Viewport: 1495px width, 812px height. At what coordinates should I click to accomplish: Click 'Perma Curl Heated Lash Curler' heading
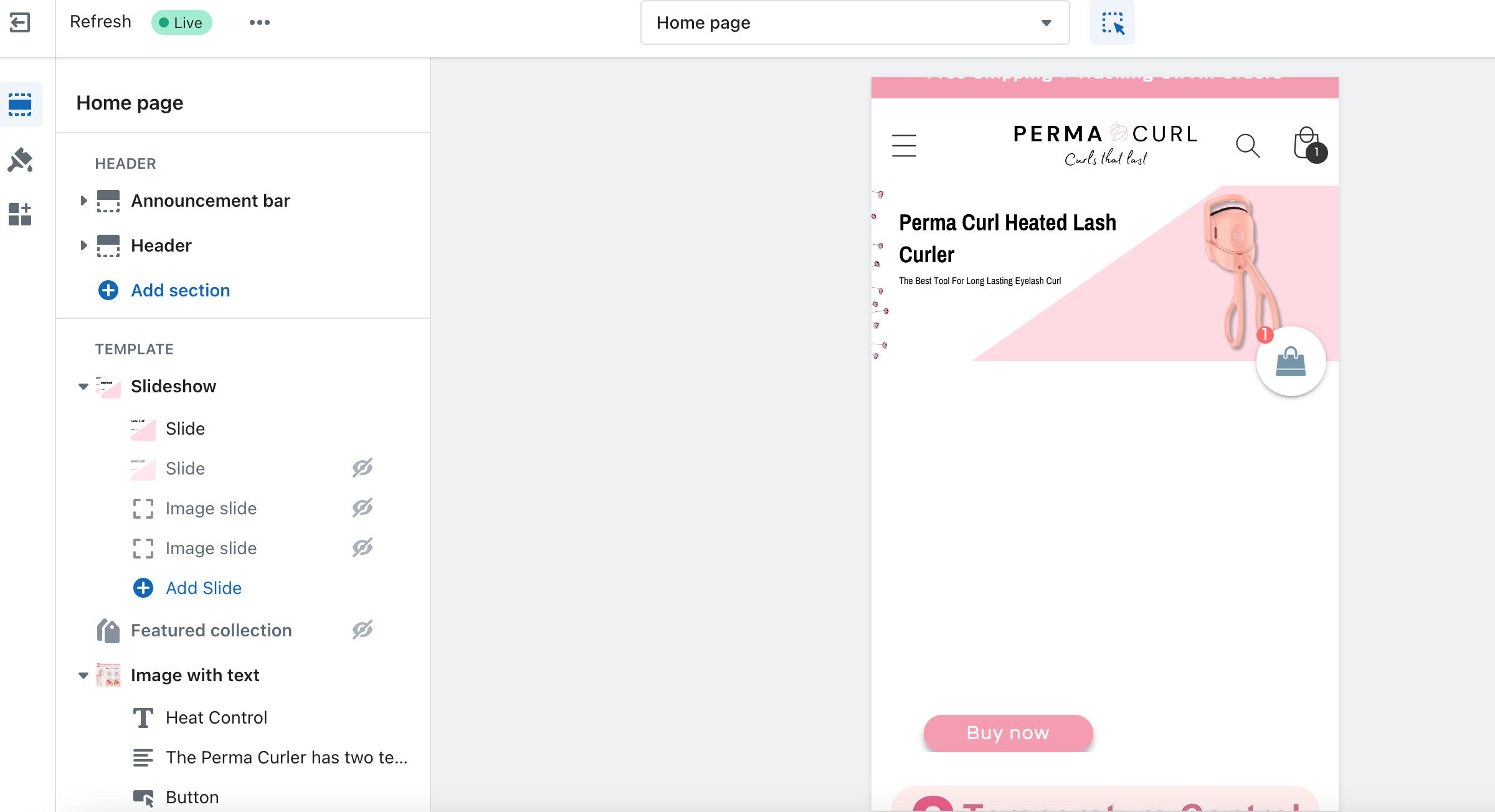[x=1007, y=238]
